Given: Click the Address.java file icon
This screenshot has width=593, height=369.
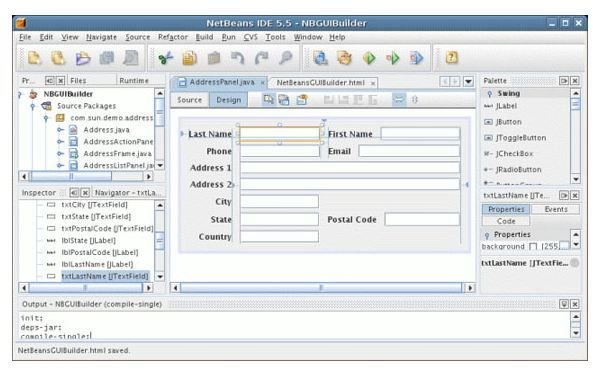Looking at the screenshot, I should coord(73,130).
